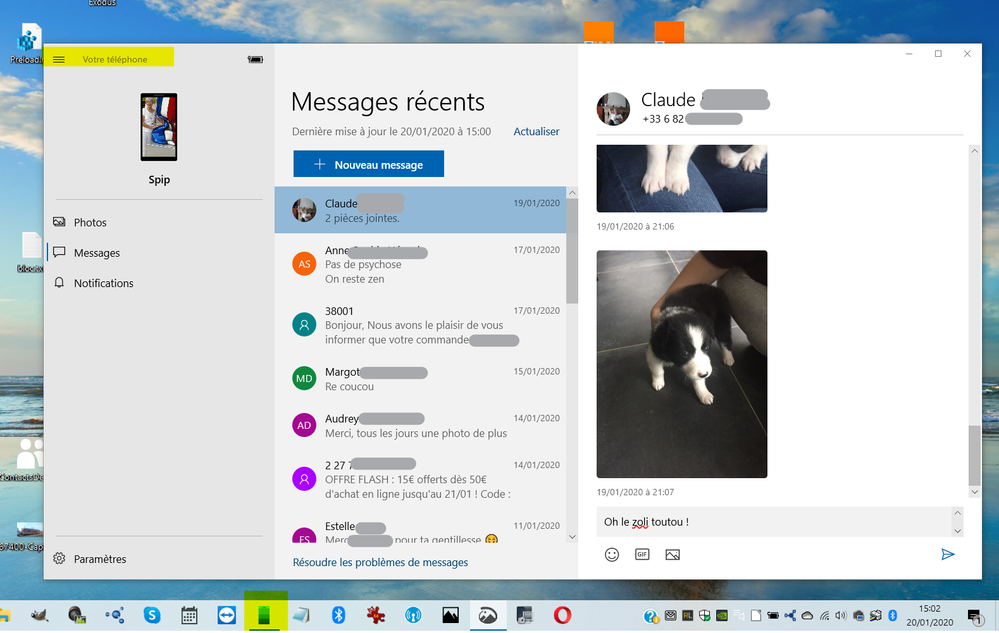Open the black photo viewer taskbar icon
This screenshot has width=999, height=633.
pos(450,615)
